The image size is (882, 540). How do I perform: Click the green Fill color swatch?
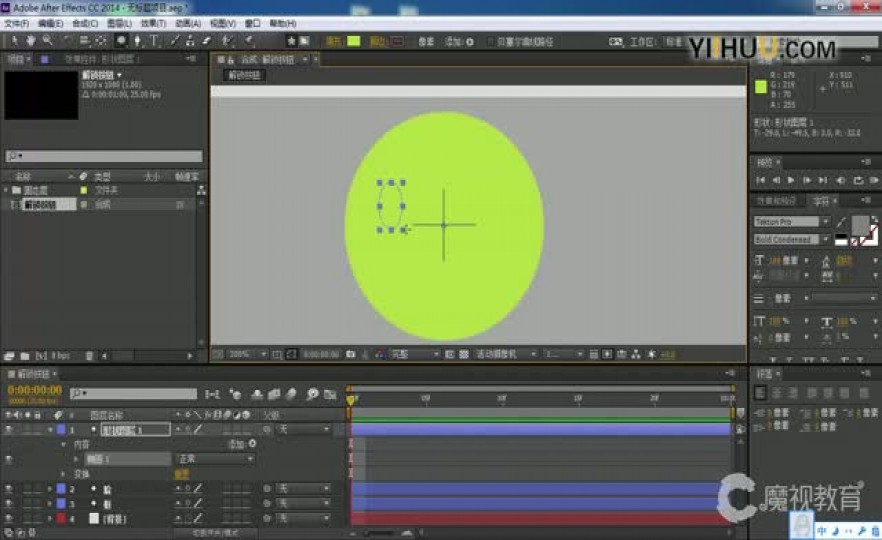(x=354, y=41)
